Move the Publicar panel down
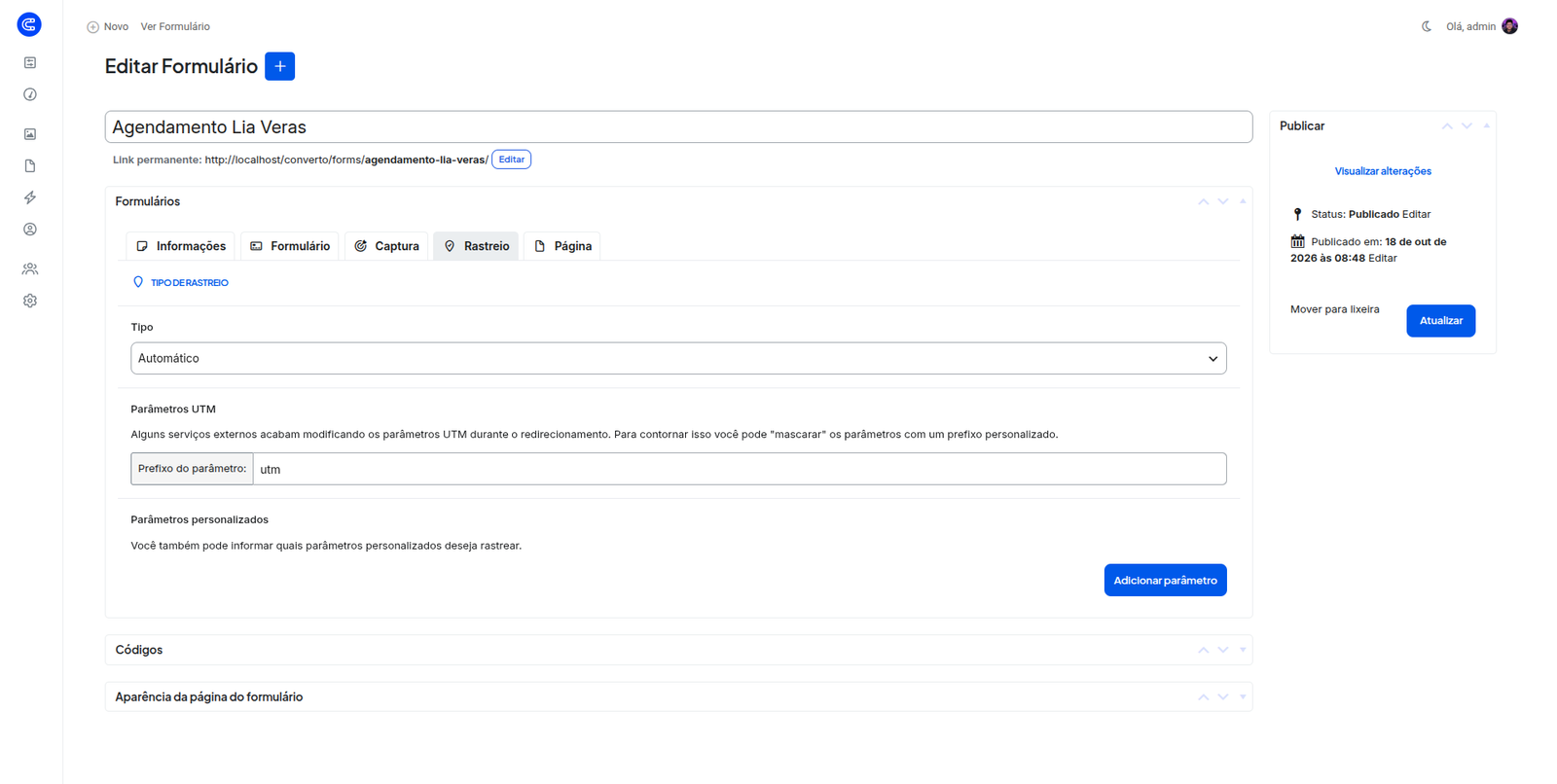 [1466, 125]
